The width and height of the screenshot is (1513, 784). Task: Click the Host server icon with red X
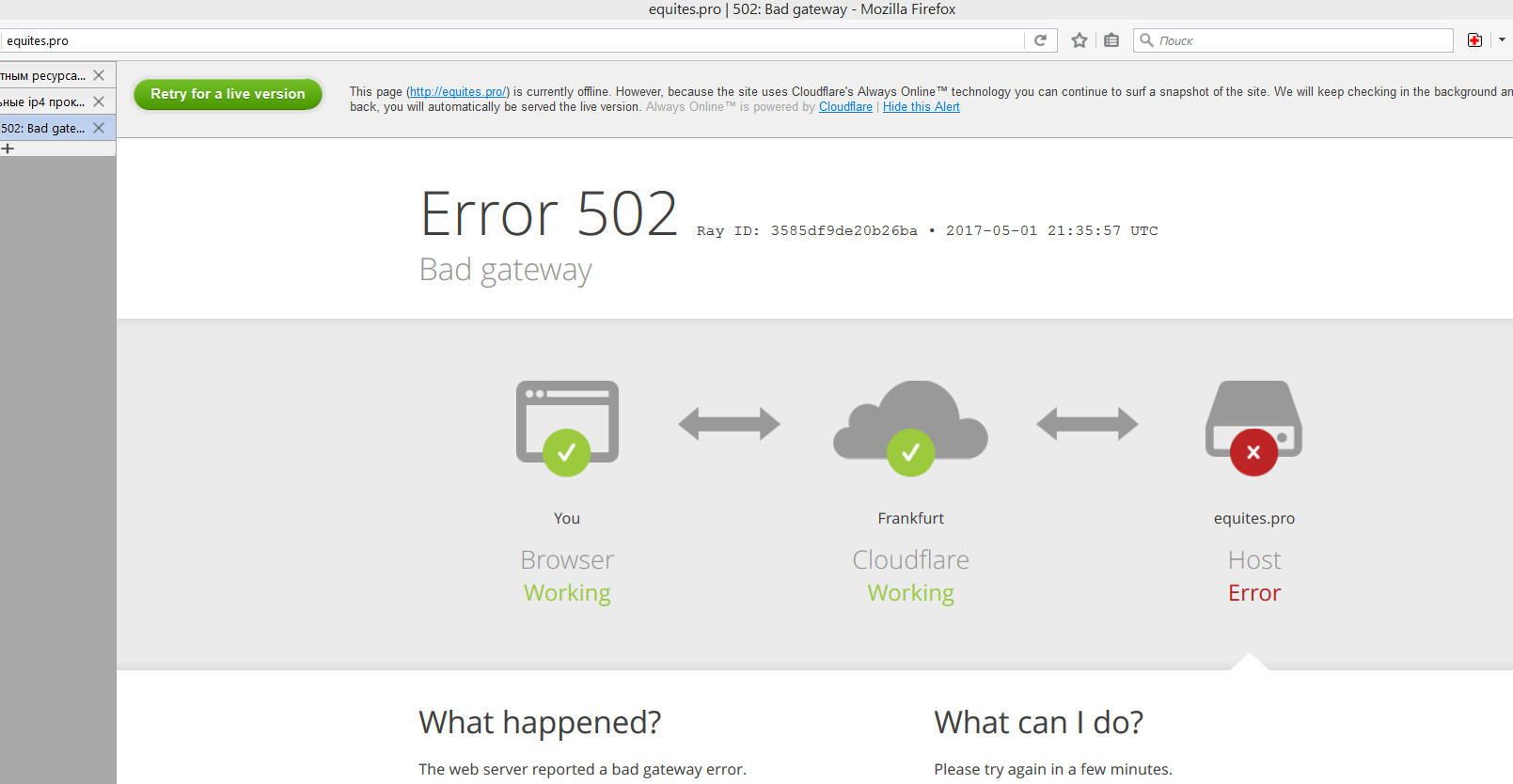coord(1253,427)
